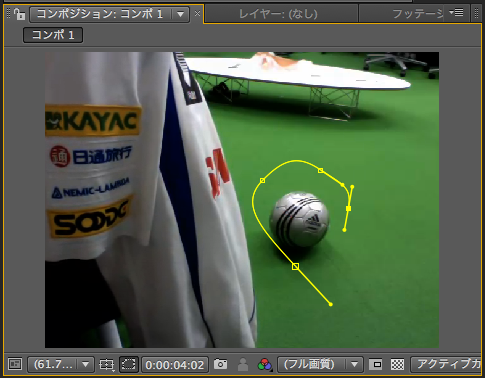This screenshot has height=378, width=485.
Task: Toggle always preview this view icon
Action: coord(15,364)
